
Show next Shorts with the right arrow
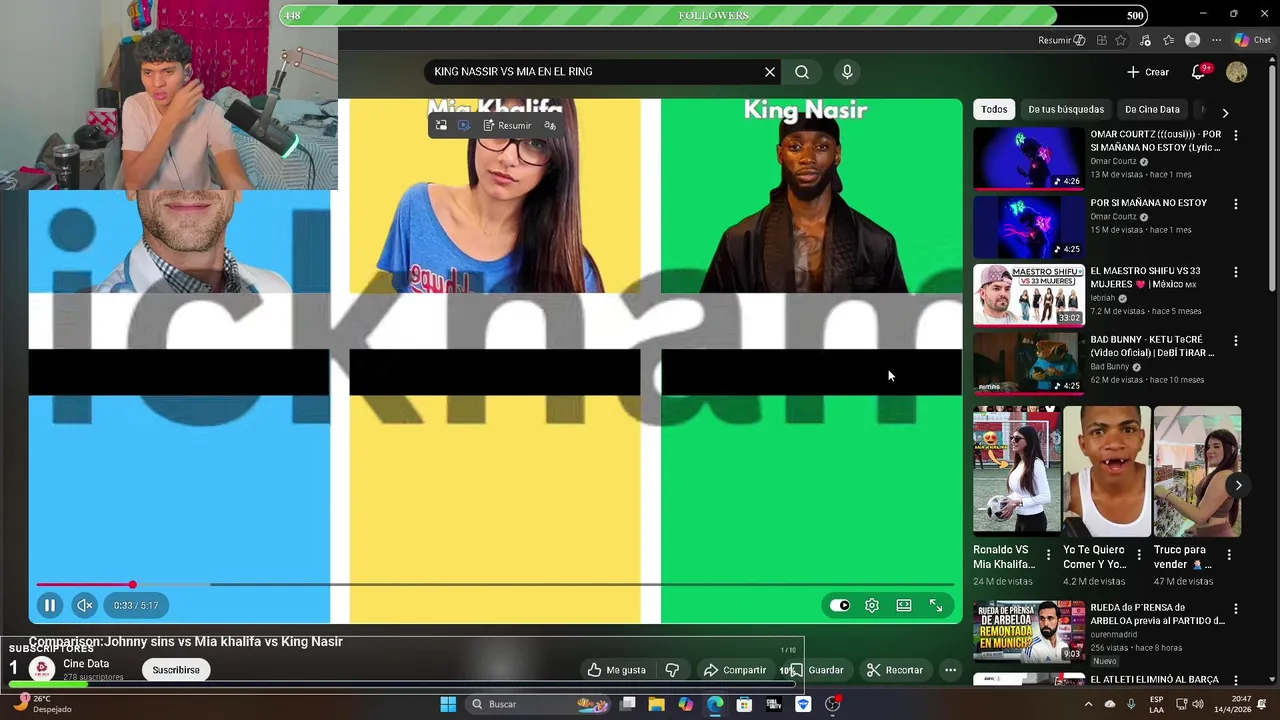1238,485
